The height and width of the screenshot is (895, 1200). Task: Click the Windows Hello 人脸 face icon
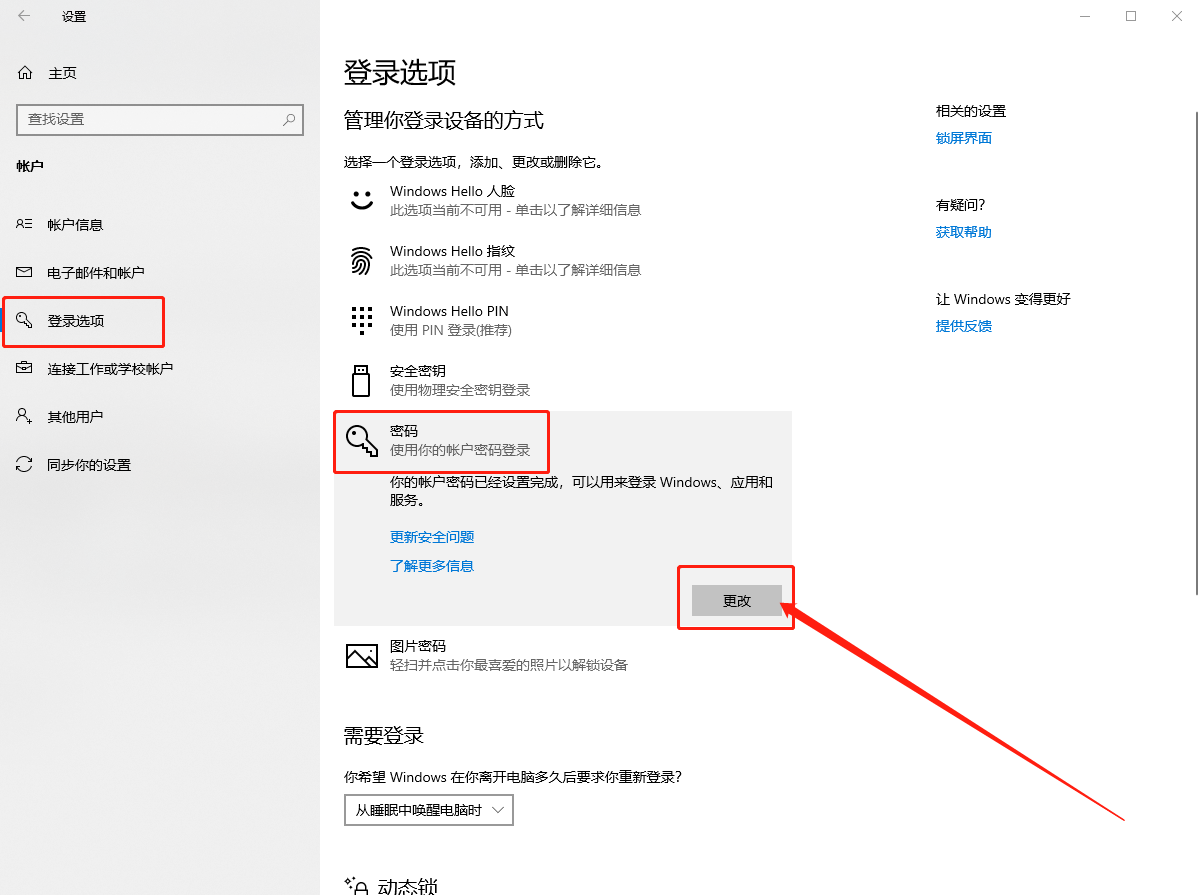pos(361,199)
